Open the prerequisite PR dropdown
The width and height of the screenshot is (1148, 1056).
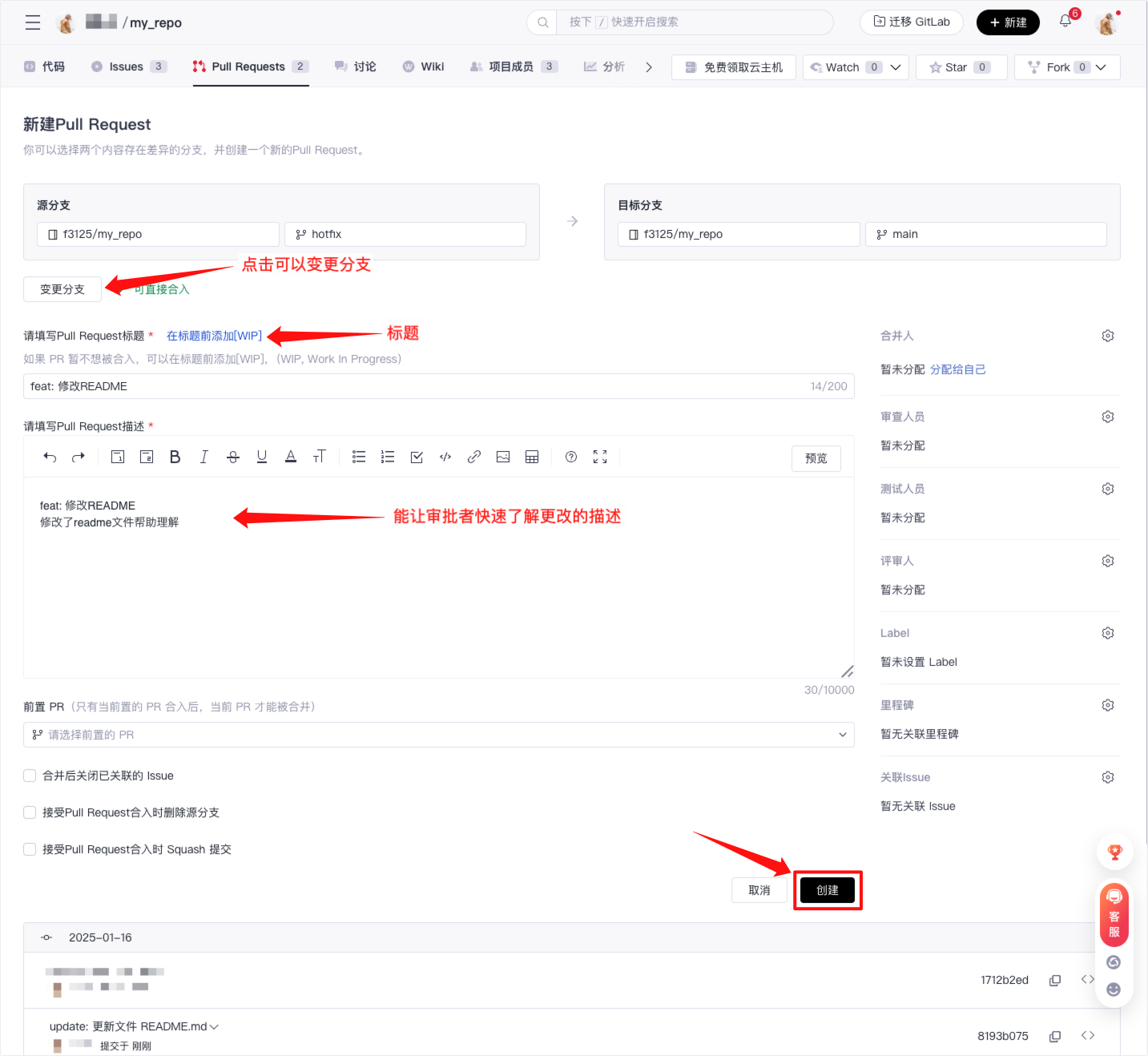pos(438,735)
